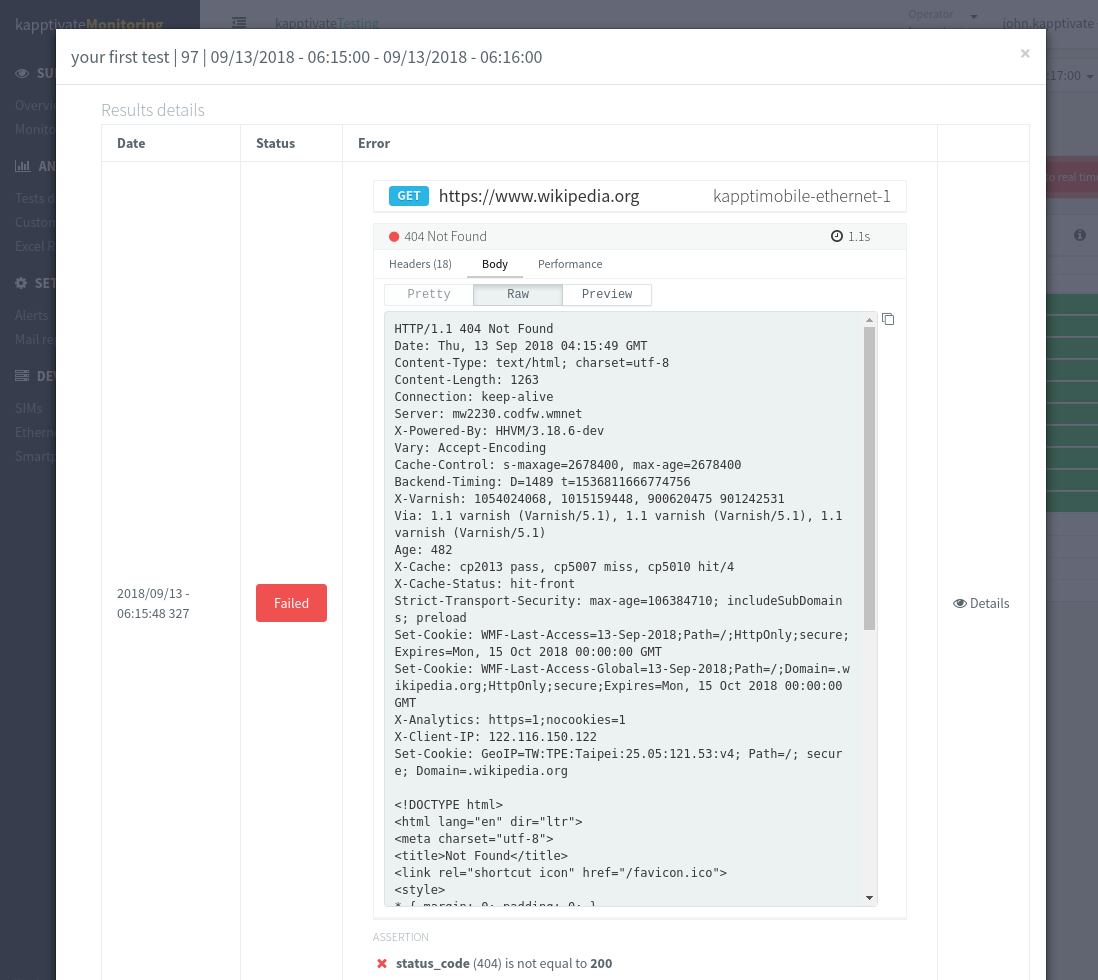This screenshot has width=1098, height=980.
Task: Expand the john.kapptivate user menu
Action: [1048, 22]
